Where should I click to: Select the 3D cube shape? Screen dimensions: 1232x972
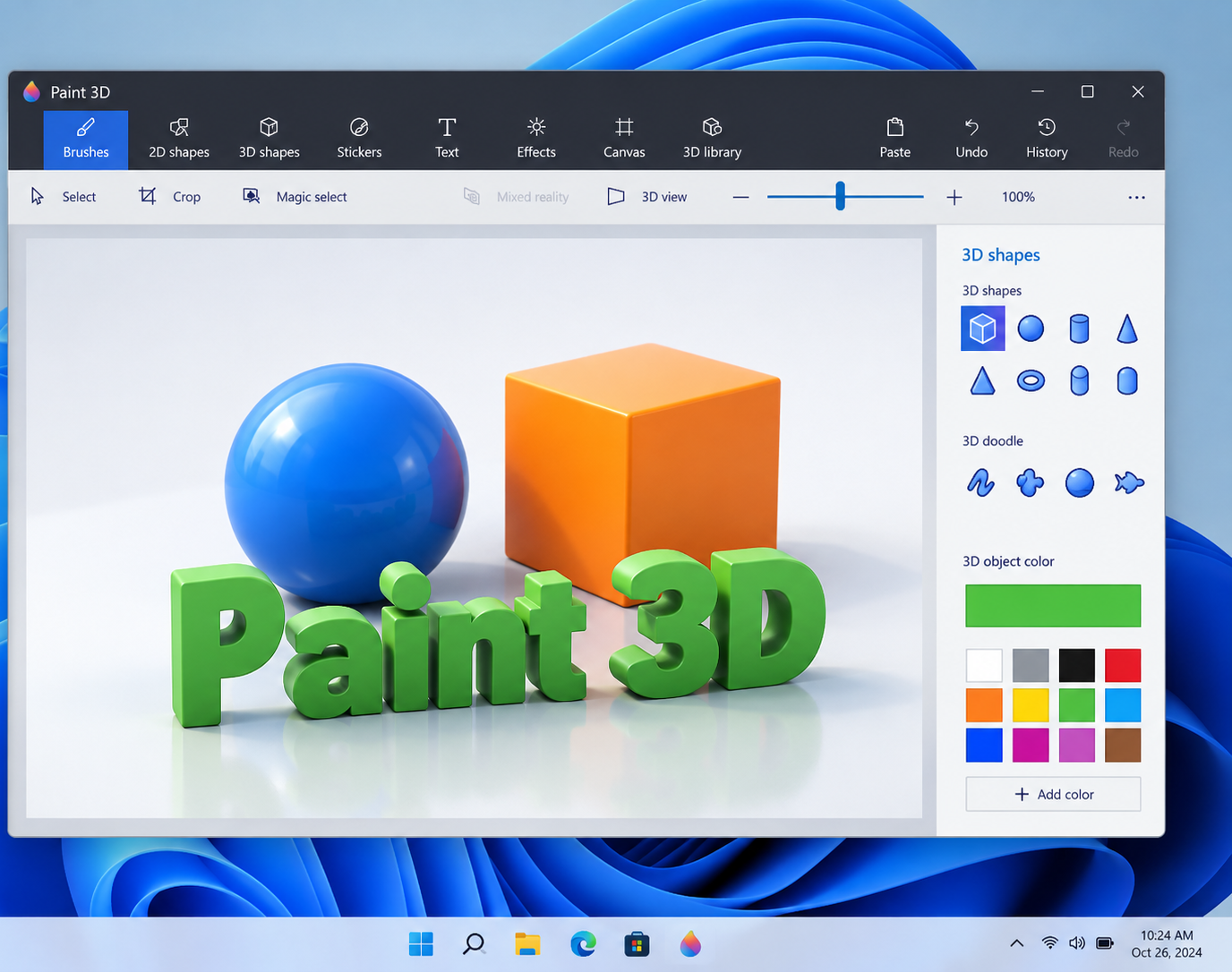click(983, 328)
